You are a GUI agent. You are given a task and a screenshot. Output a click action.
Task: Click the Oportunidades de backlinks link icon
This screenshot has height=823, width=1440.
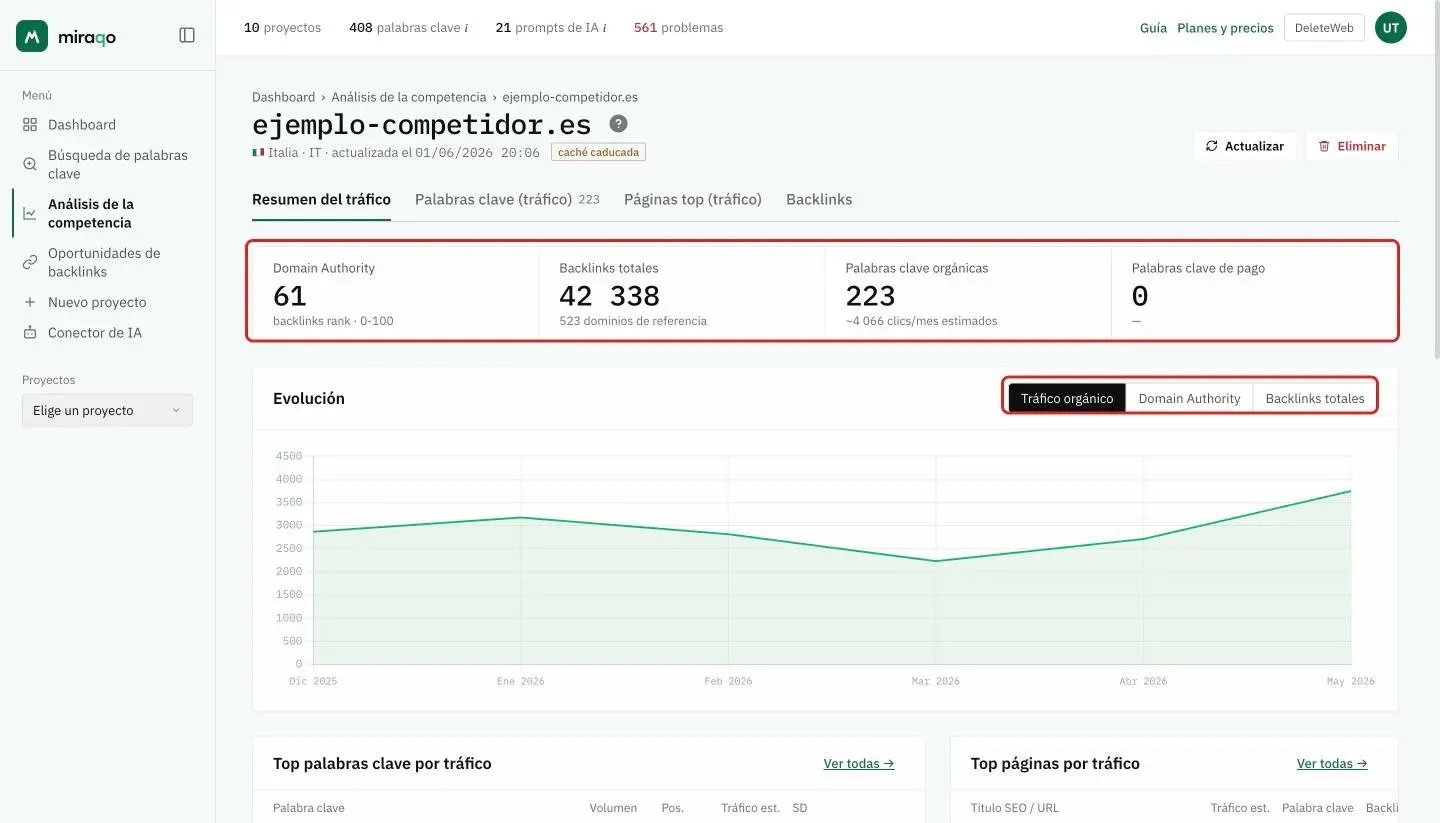(30, 262)
